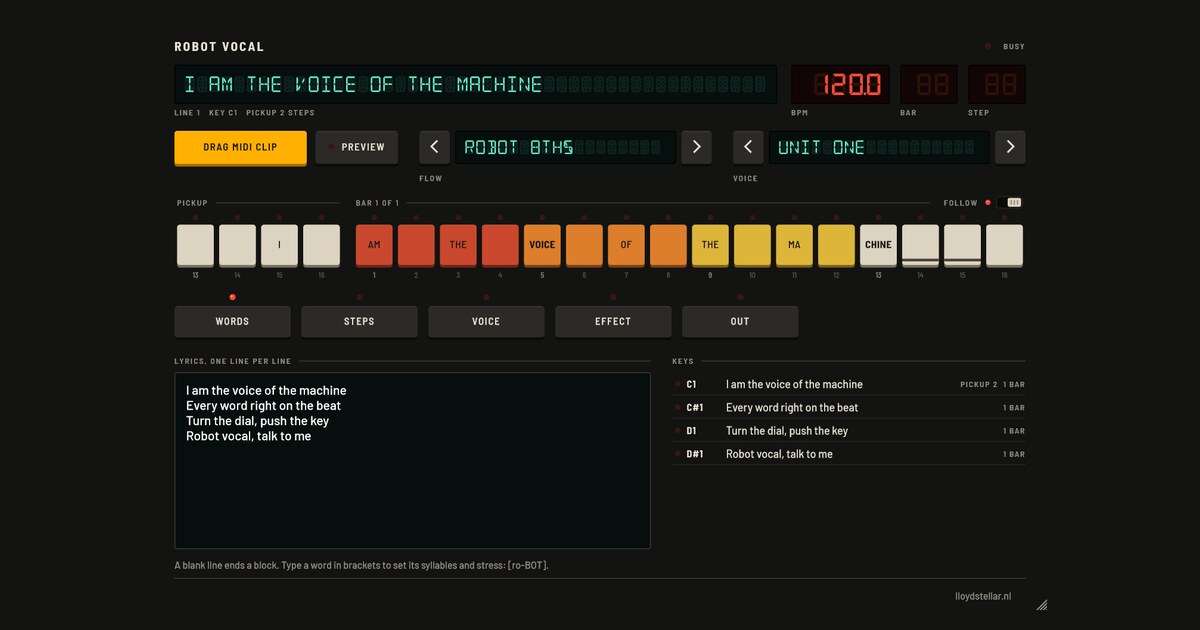
Task: Select bar step pad number 14
Action: [920, 245]
